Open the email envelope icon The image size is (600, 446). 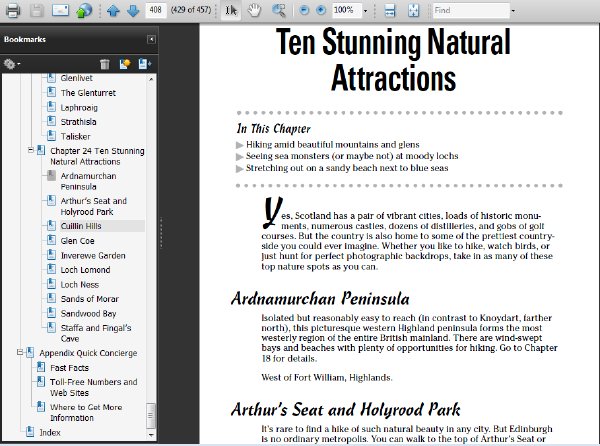[60, 10]
